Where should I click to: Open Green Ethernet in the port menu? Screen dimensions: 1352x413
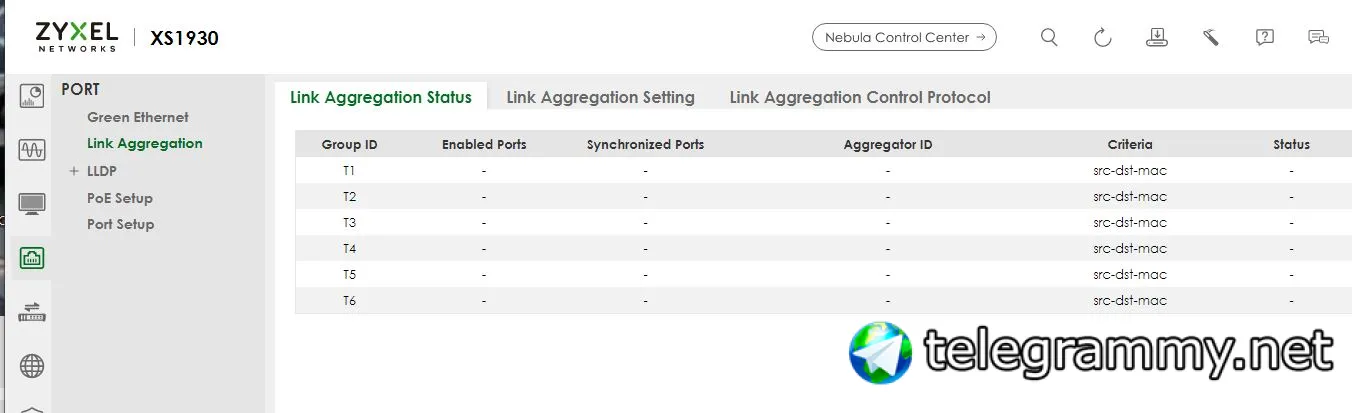pos(138,117)
